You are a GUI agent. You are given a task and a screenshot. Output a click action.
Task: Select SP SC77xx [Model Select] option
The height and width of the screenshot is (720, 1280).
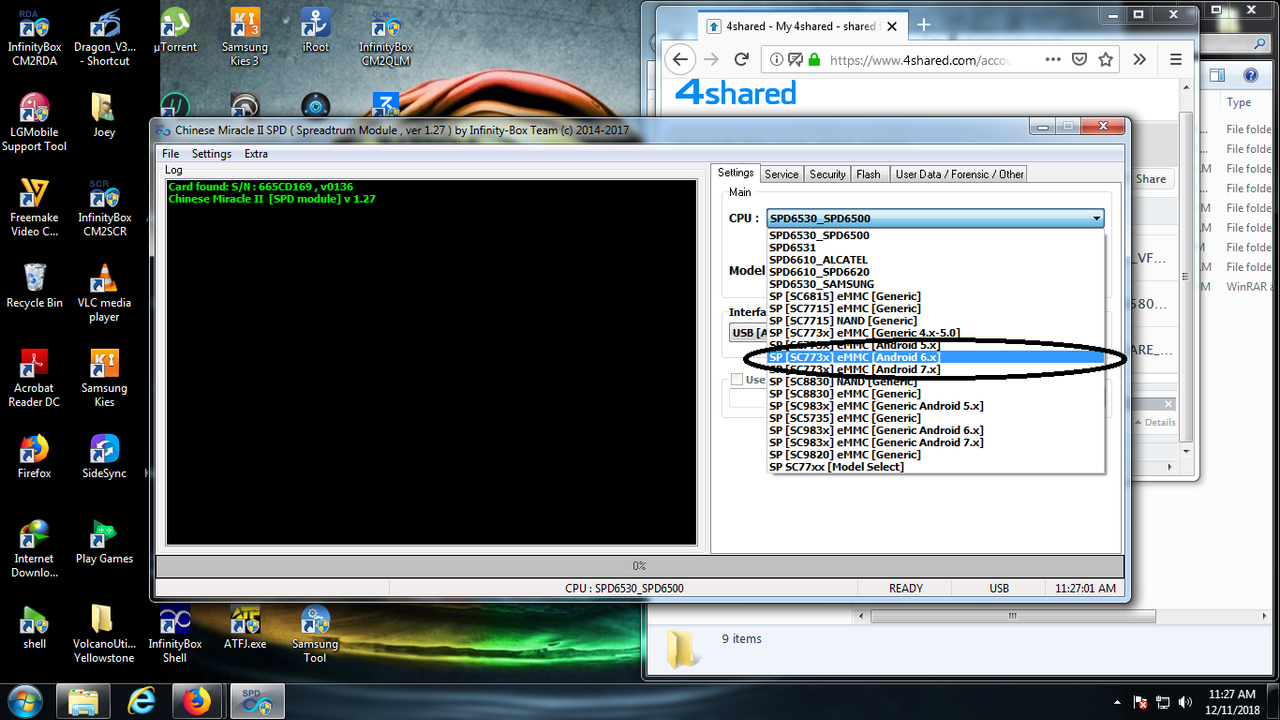pyautogui.click(x=936, y=466)
